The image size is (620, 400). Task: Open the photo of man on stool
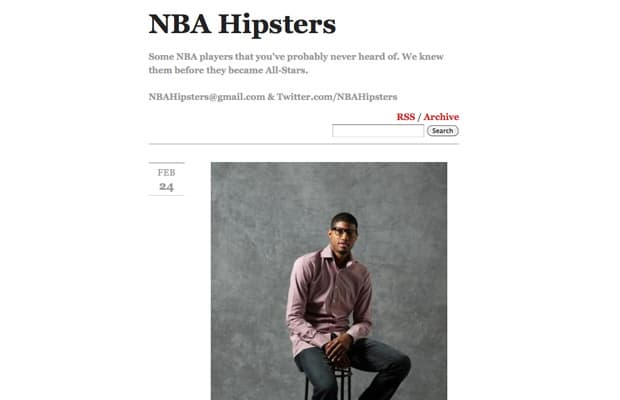click(329, 281)
